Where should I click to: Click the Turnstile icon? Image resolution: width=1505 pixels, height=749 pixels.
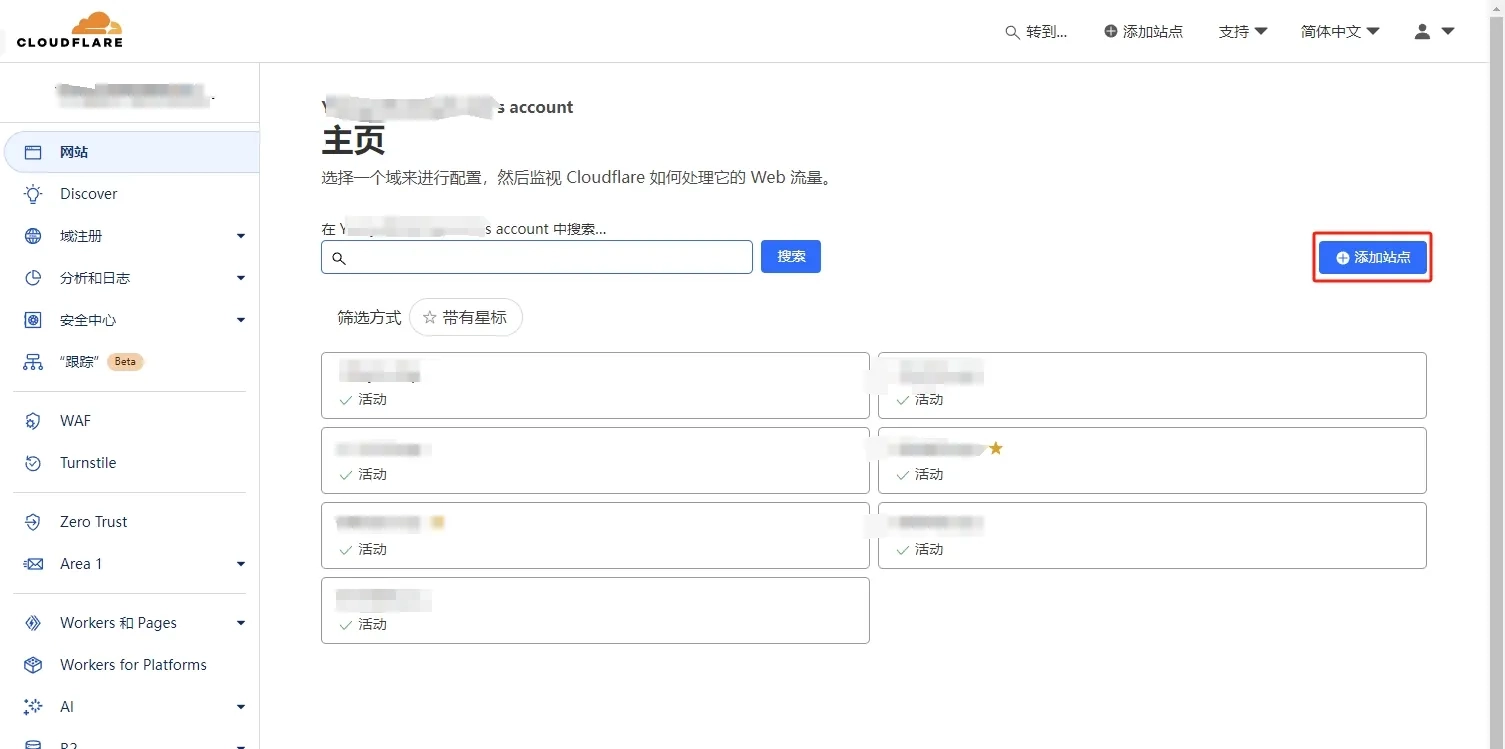coord(33,463)
